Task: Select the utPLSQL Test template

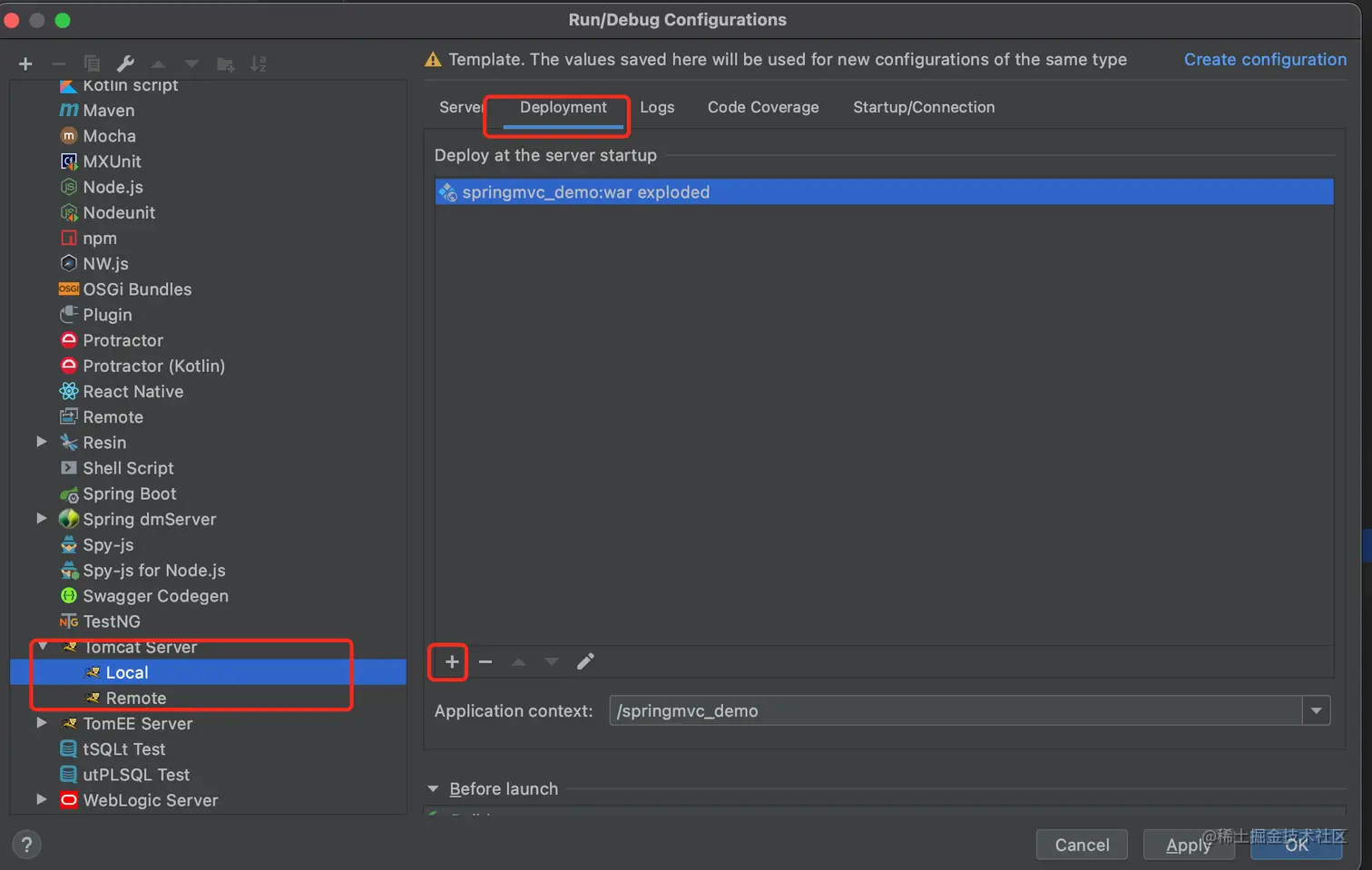Action: pyautogui.click(x=136, y=775)
